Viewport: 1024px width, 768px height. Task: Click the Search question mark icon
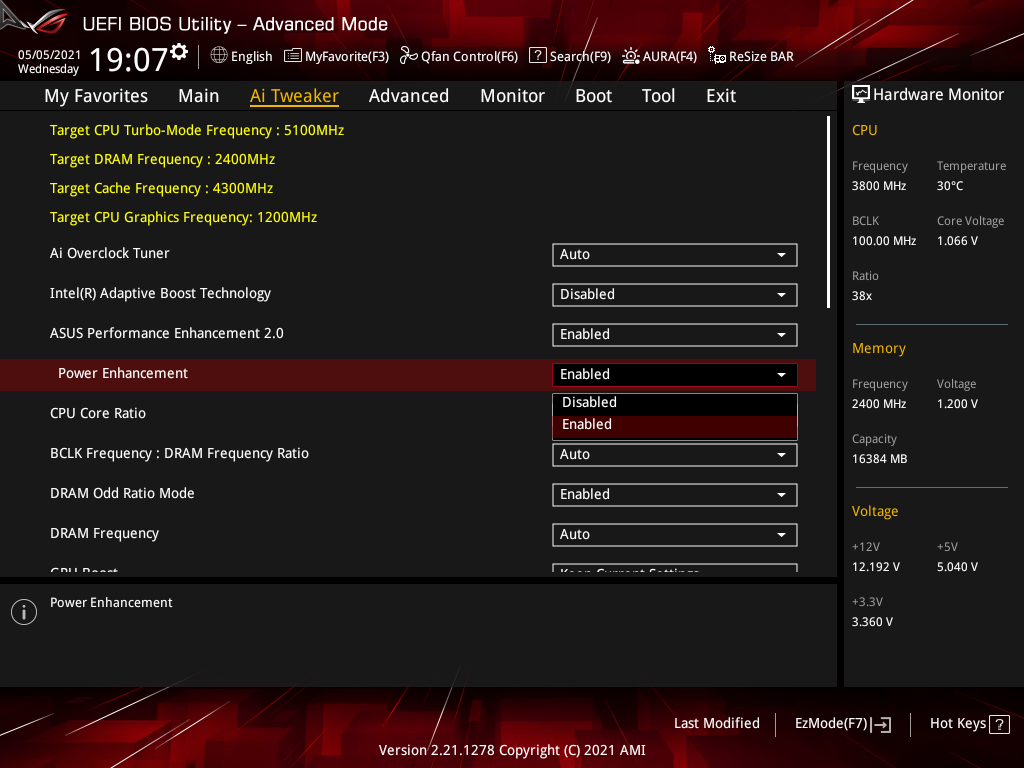pyautogui.click(x=537, y=56)
